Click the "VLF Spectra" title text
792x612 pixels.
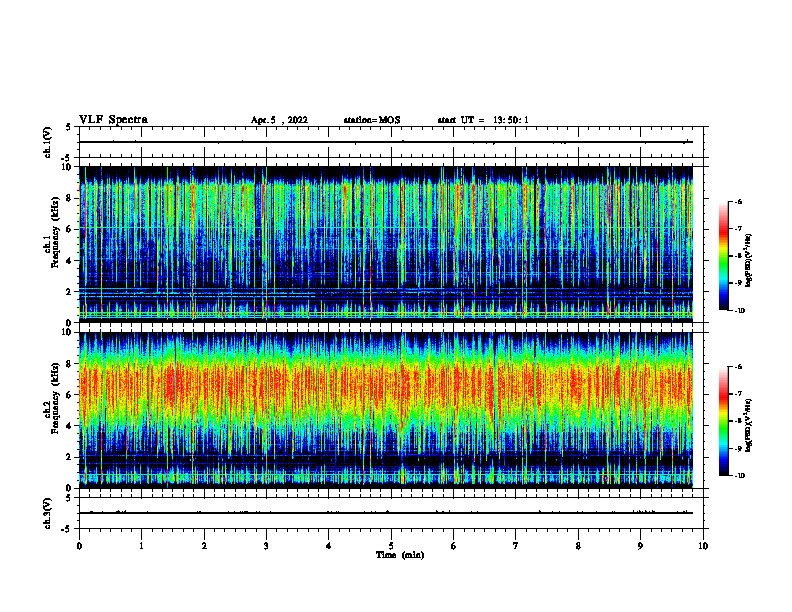113,120
